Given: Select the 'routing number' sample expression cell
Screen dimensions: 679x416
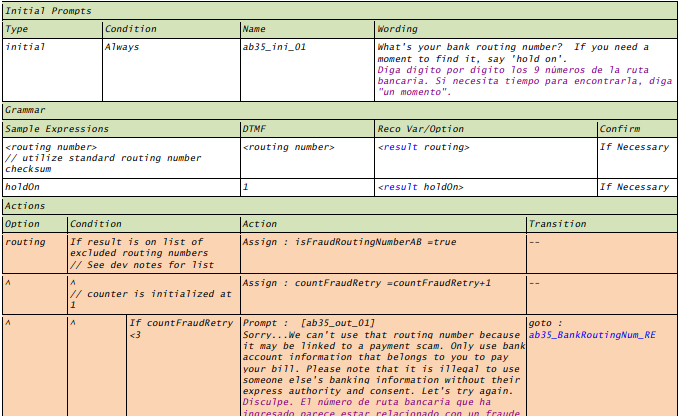Looking at the screenshot, I should (121, 158).
